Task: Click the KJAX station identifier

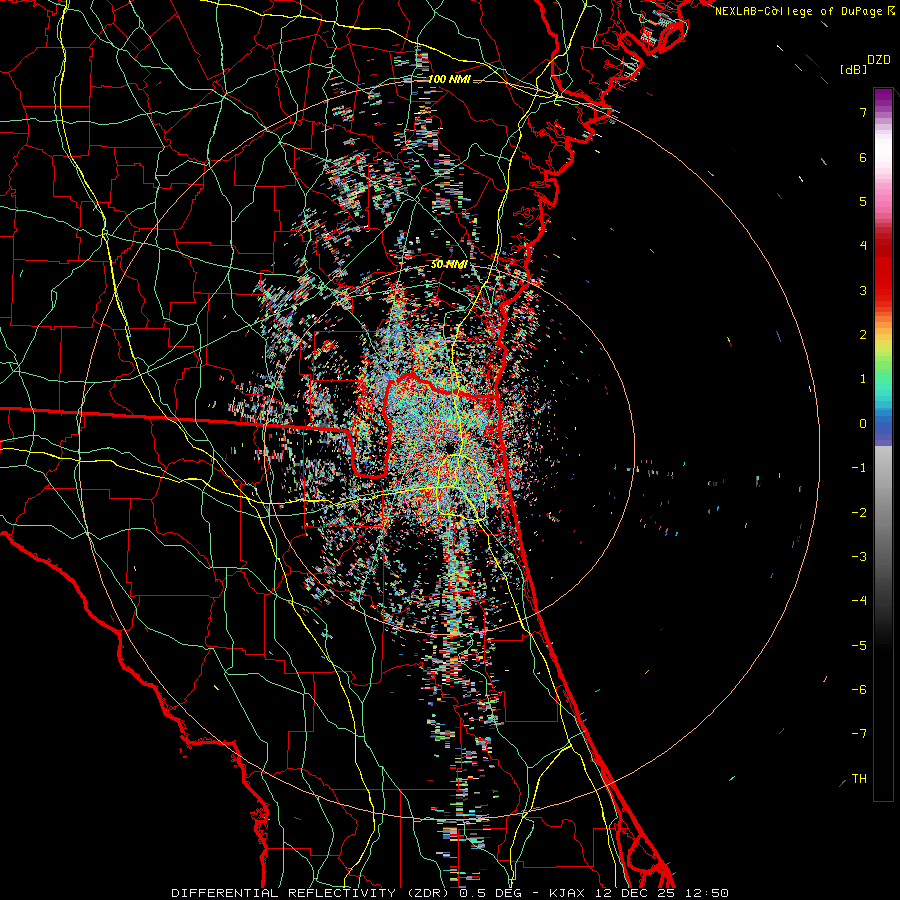Action: coord(567,893)
